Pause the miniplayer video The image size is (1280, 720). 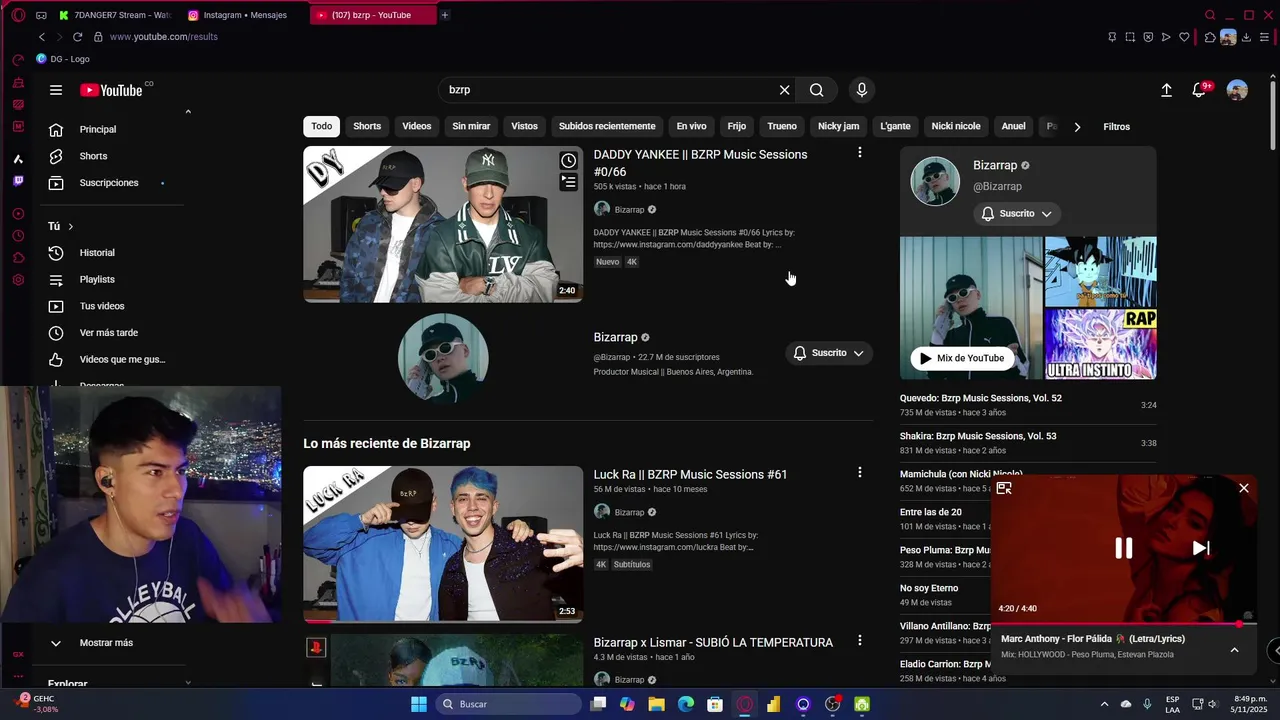click(1124, 548)
